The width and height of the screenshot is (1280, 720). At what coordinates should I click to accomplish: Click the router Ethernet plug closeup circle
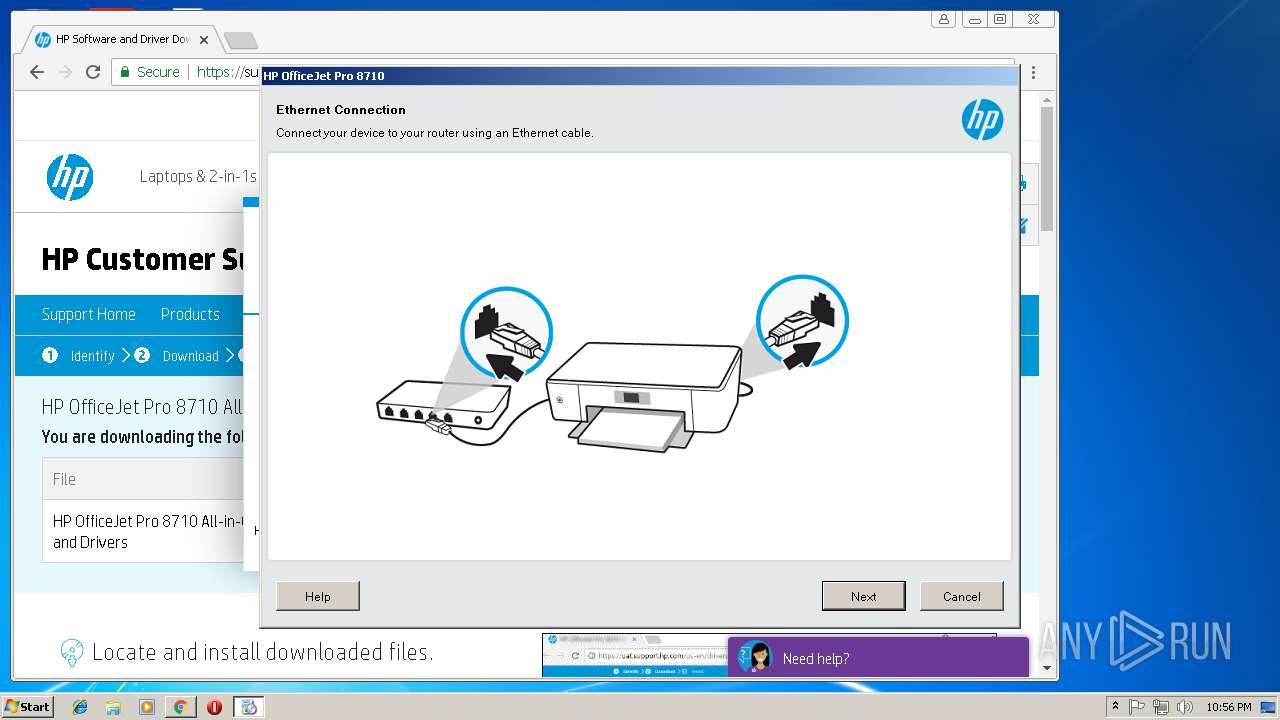(x=506, y=333)
